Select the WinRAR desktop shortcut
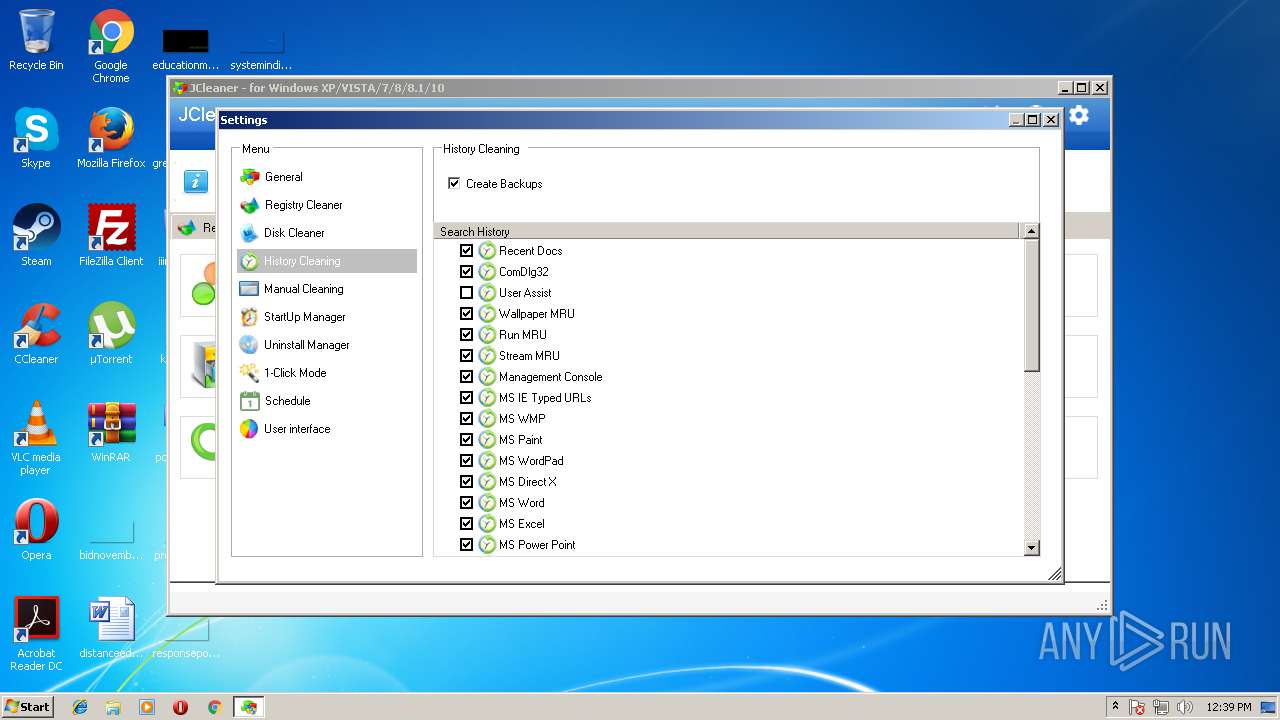 (x=111, y=432)
